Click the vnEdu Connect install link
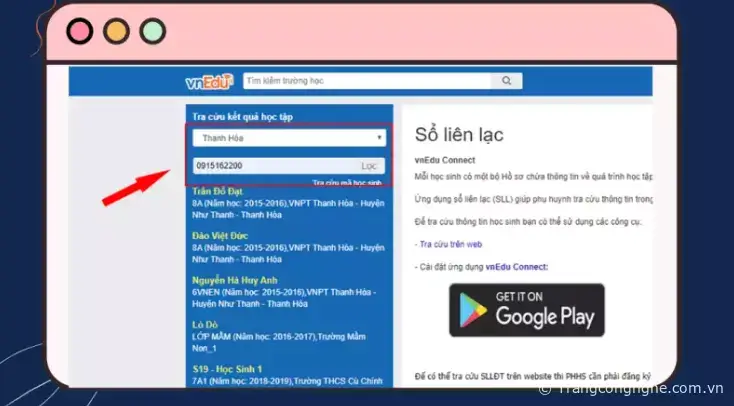 516,267
